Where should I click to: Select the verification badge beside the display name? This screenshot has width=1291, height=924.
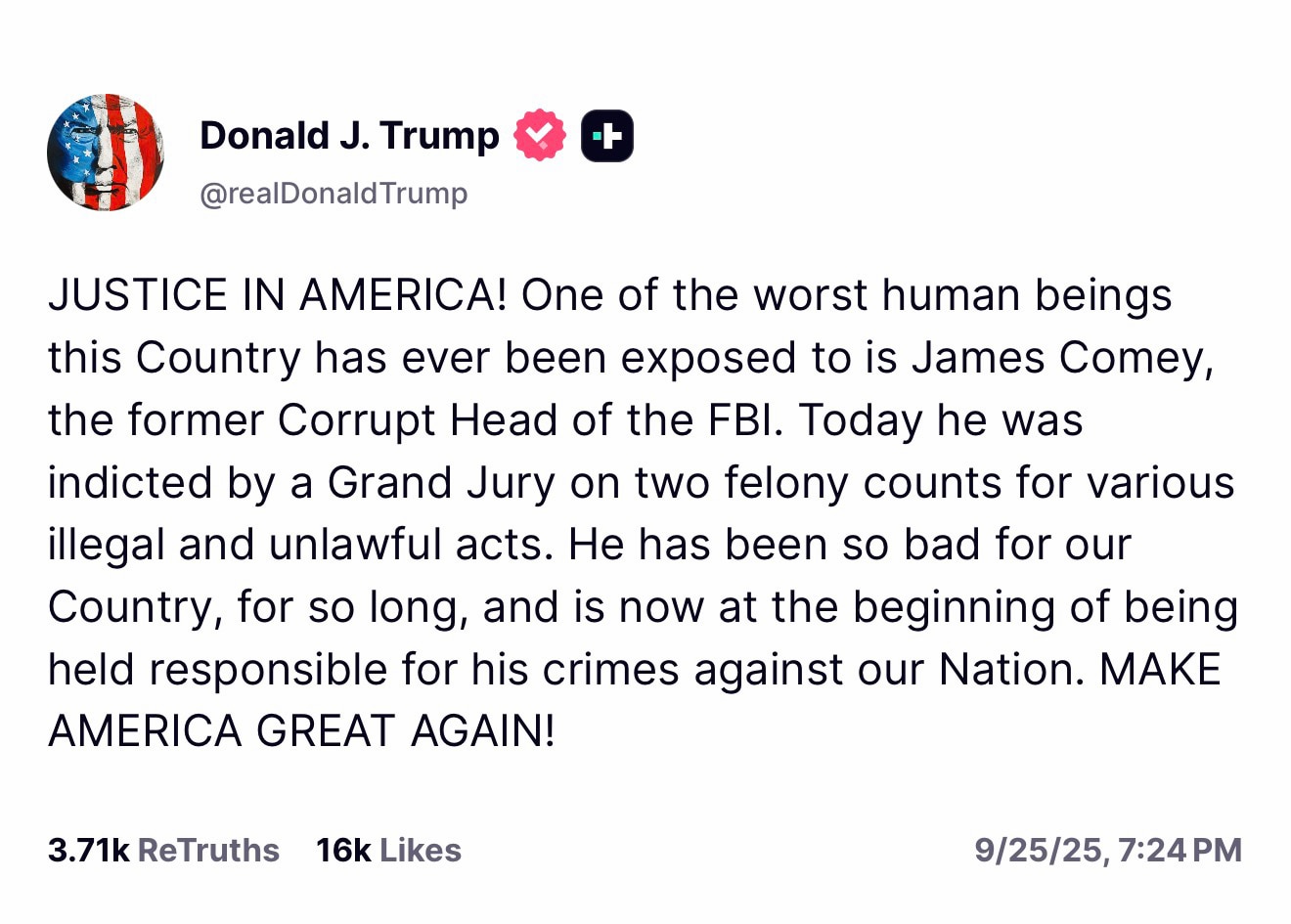tap(539, 134)
